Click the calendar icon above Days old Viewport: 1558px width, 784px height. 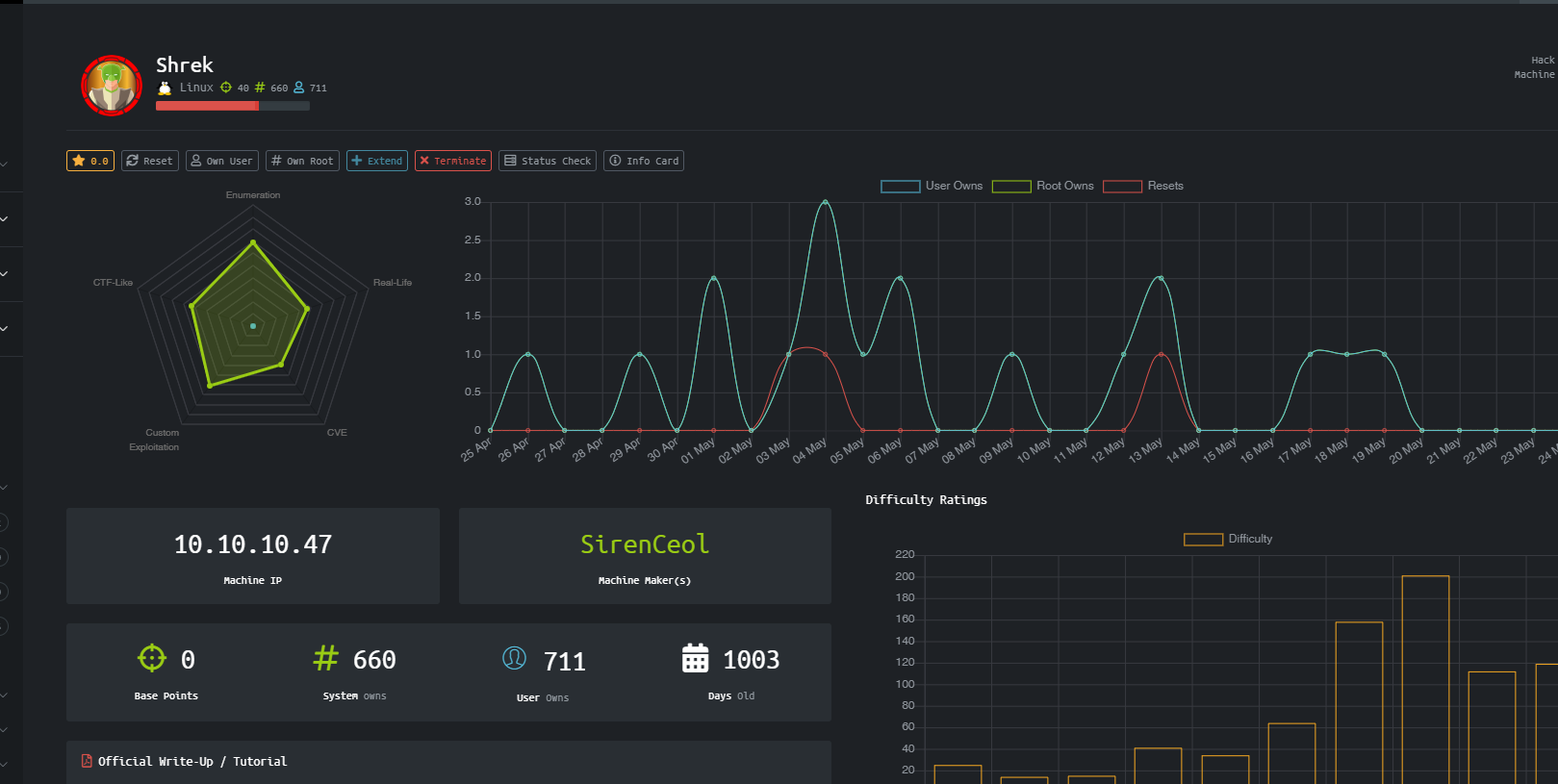(695, 658)
